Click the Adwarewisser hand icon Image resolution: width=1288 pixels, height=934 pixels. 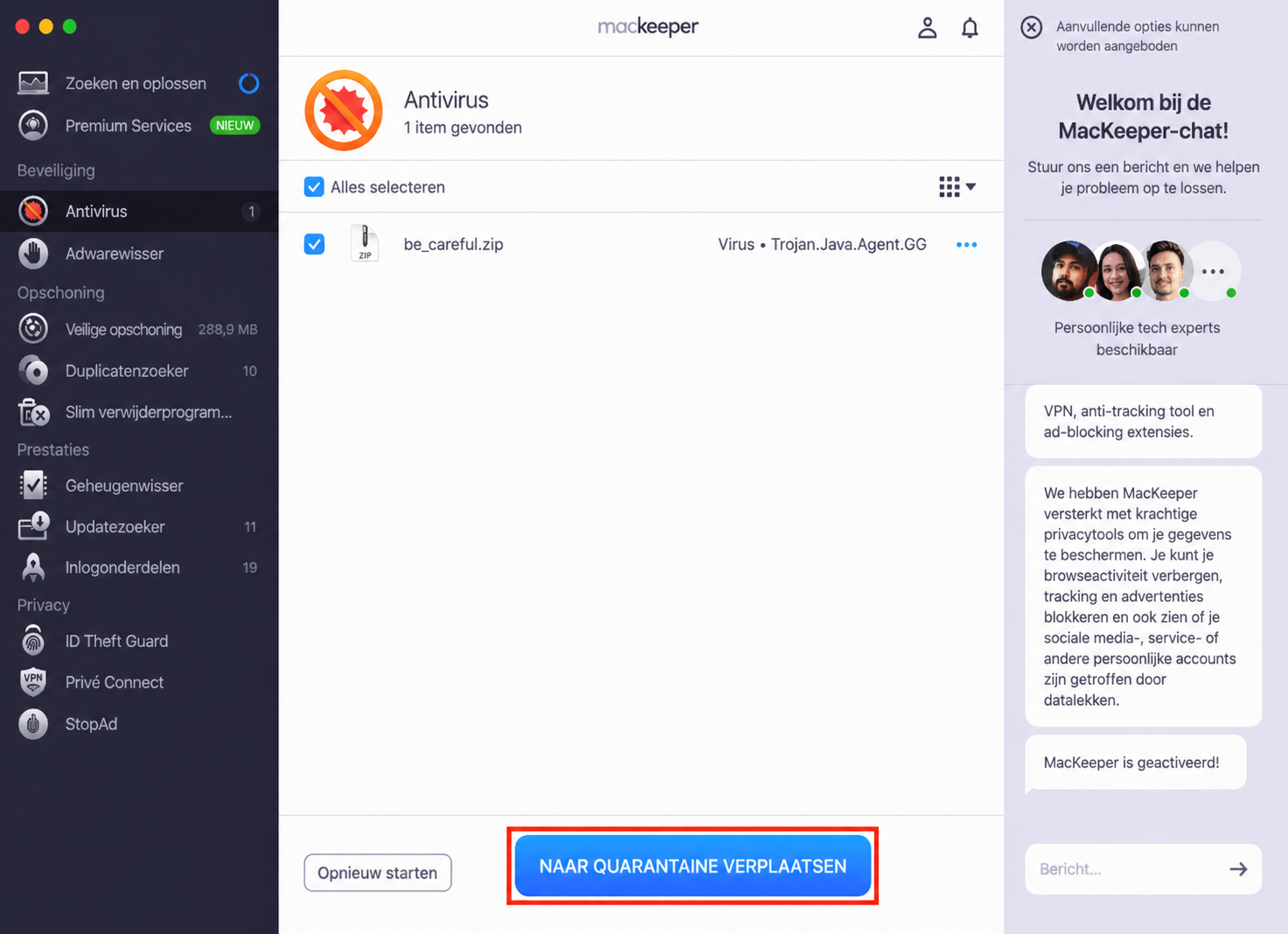(33, 254)
